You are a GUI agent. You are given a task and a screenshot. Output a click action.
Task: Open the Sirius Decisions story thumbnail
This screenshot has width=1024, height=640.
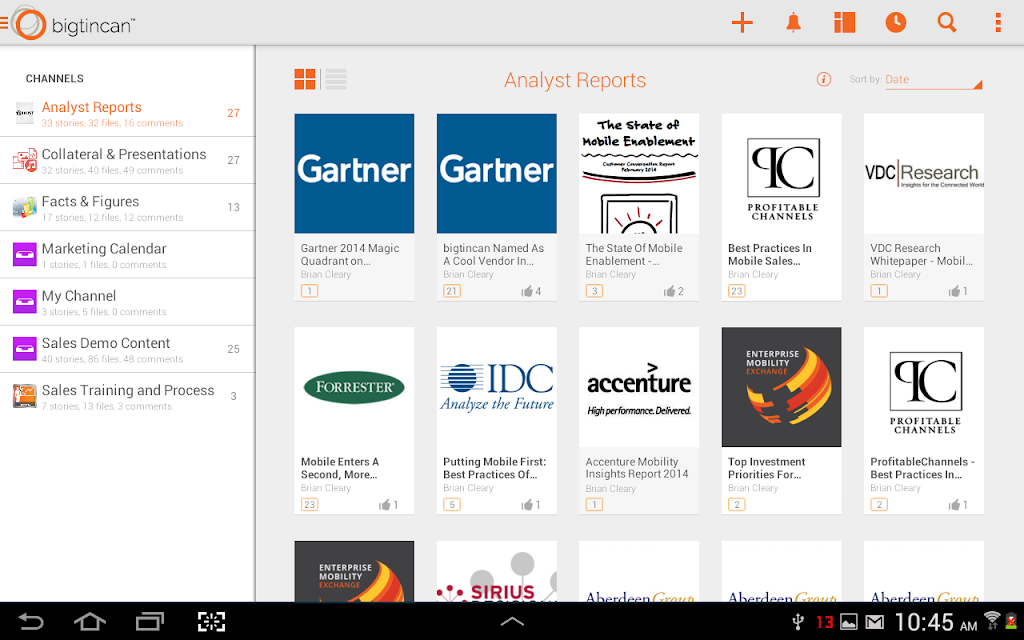click(496, 571)
